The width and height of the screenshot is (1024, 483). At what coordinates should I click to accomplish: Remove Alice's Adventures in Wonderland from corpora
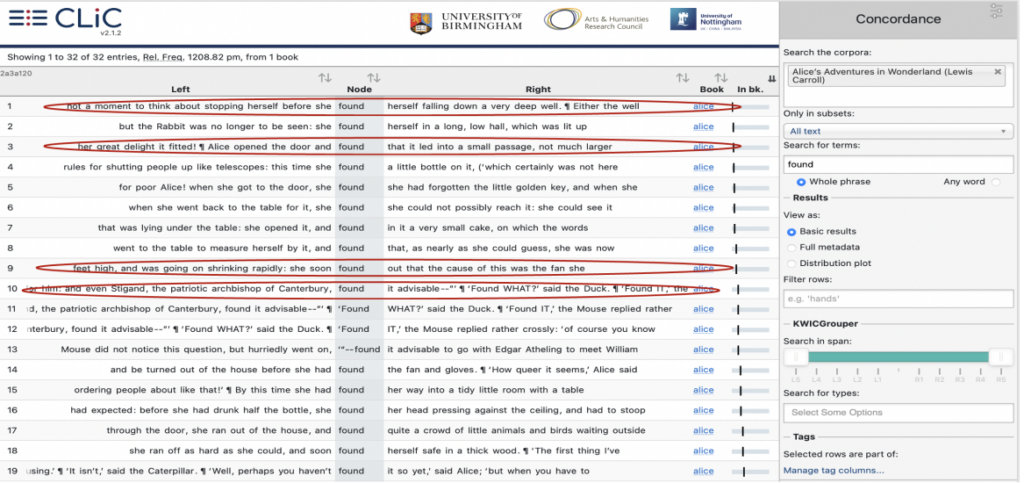point(998,72)
